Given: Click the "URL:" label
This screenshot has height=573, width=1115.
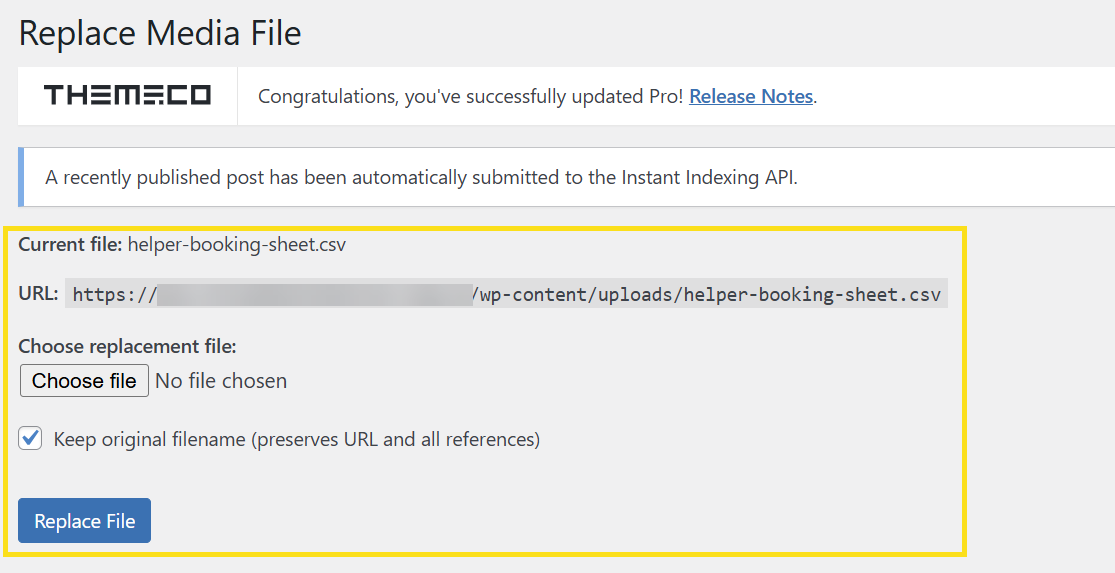Looking at the screenshot, I should [x=38, y=294].
